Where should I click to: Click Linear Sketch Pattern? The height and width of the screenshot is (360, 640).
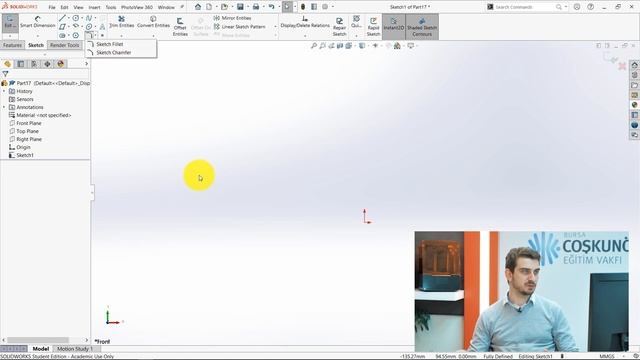pos(240,27)
